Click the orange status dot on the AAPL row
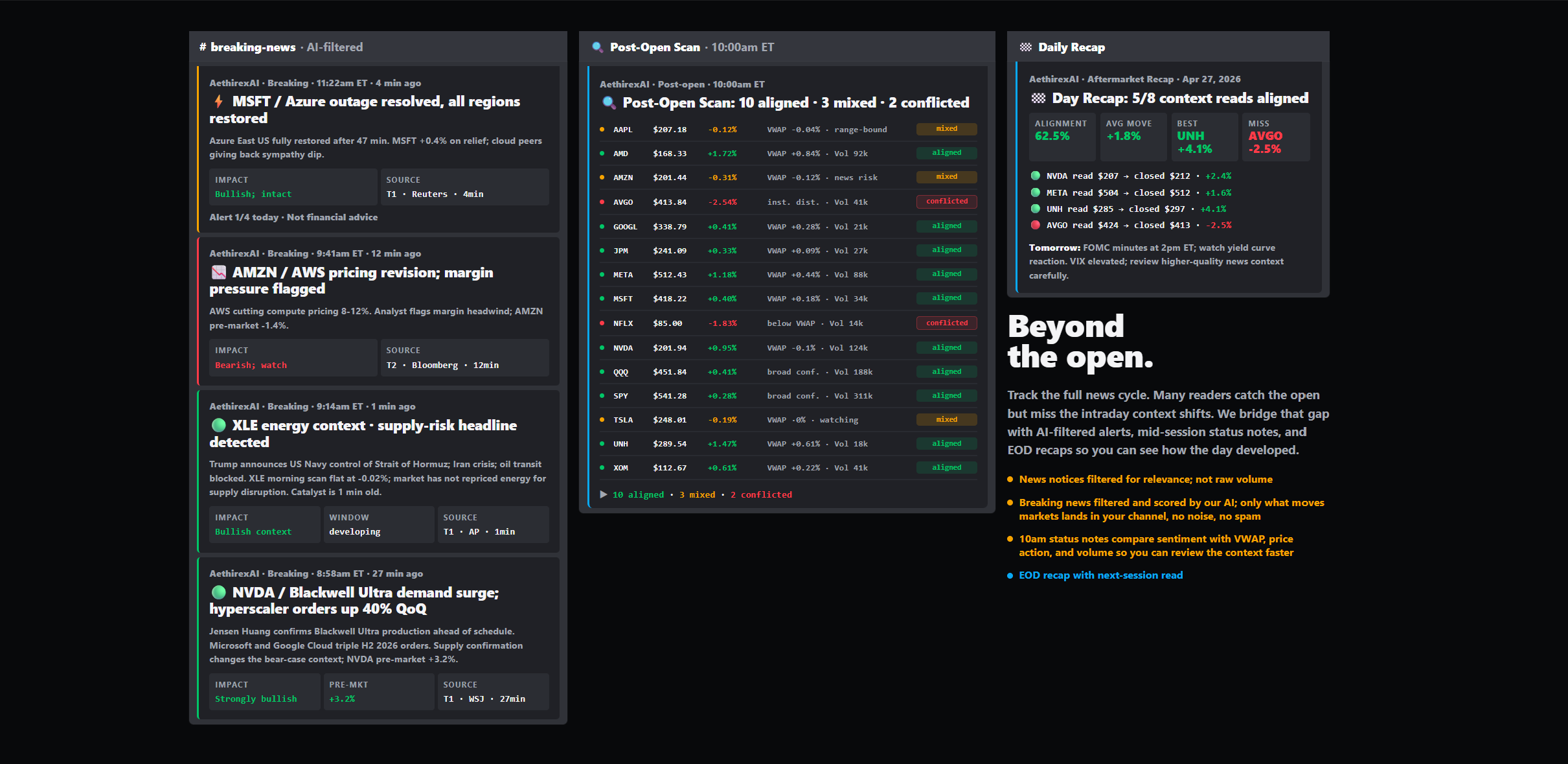 602,130
